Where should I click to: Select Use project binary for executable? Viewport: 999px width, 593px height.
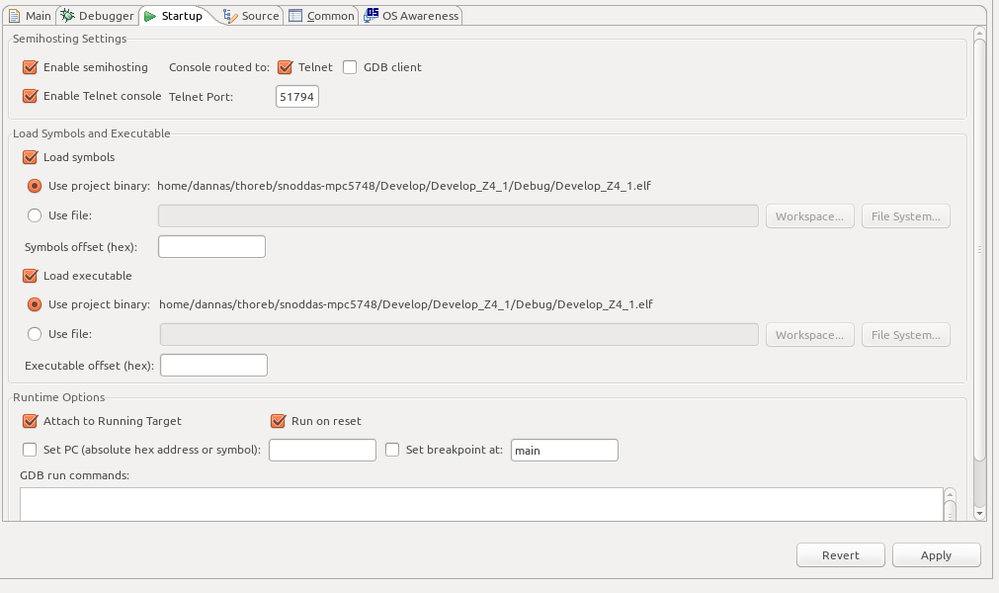tap(34, 304)
